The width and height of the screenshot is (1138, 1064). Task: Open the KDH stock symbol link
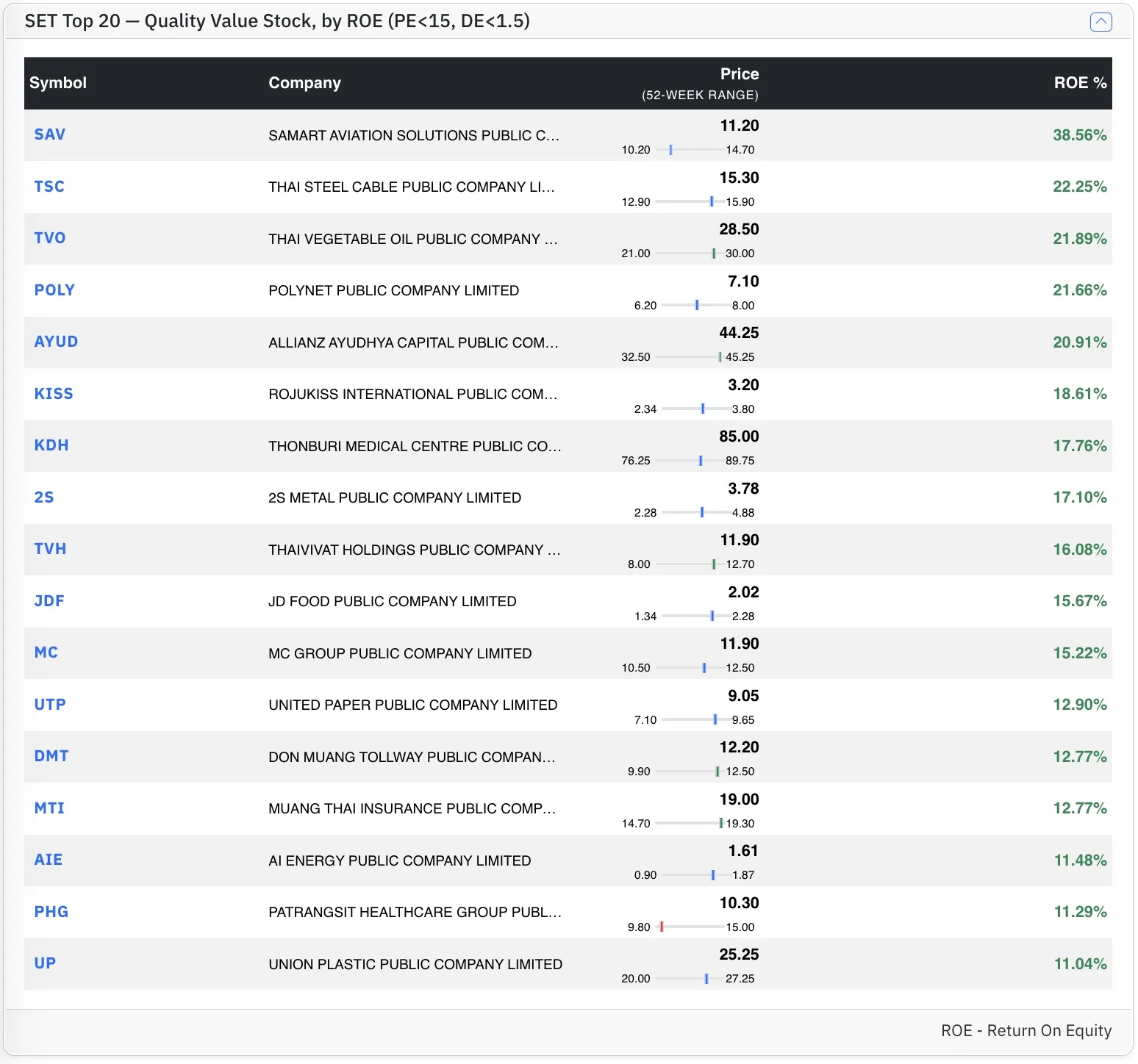tap(51, 445)
